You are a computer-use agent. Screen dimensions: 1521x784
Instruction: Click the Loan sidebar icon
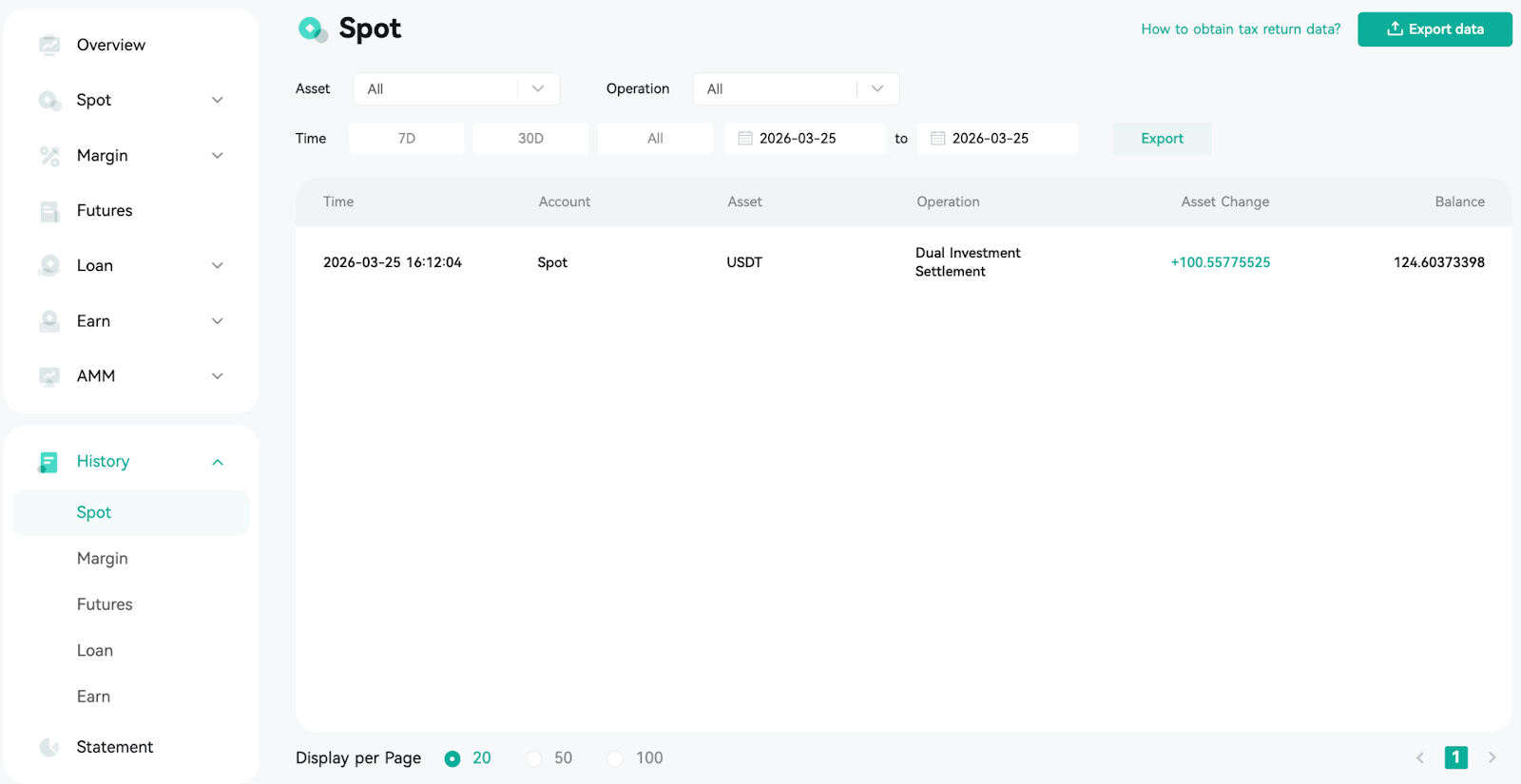49,266
